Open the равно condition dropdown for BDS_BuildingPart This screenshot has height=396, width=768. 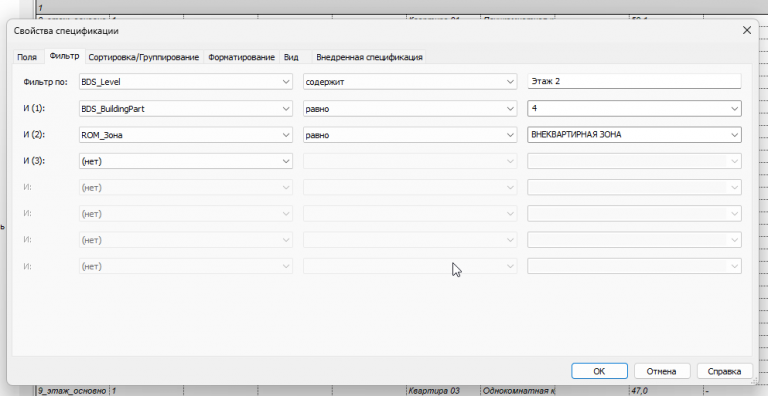coord(409,108)
